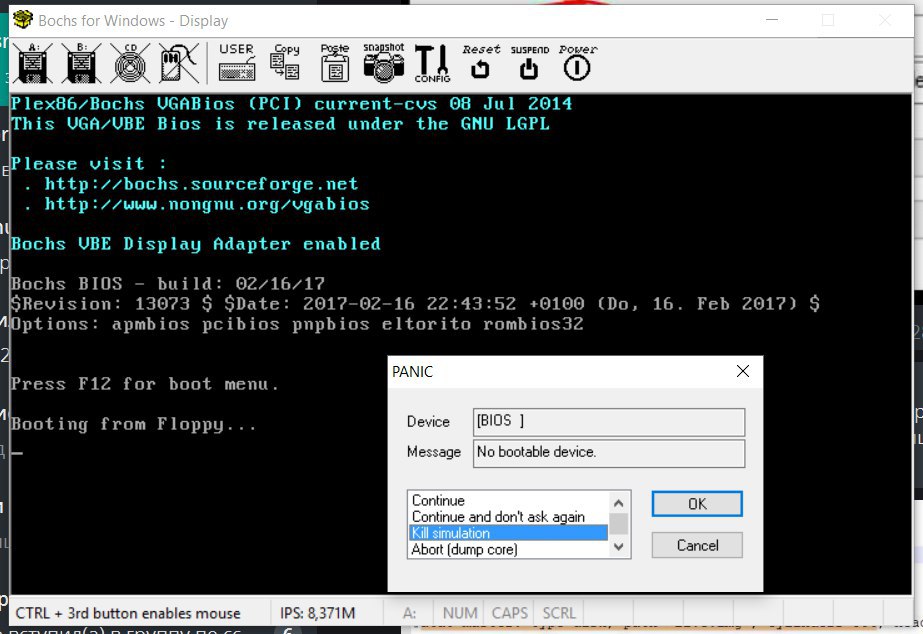Suspend the Bochs simulation
923x634 pixels.
pyautogui.click(x=529, y=62)
